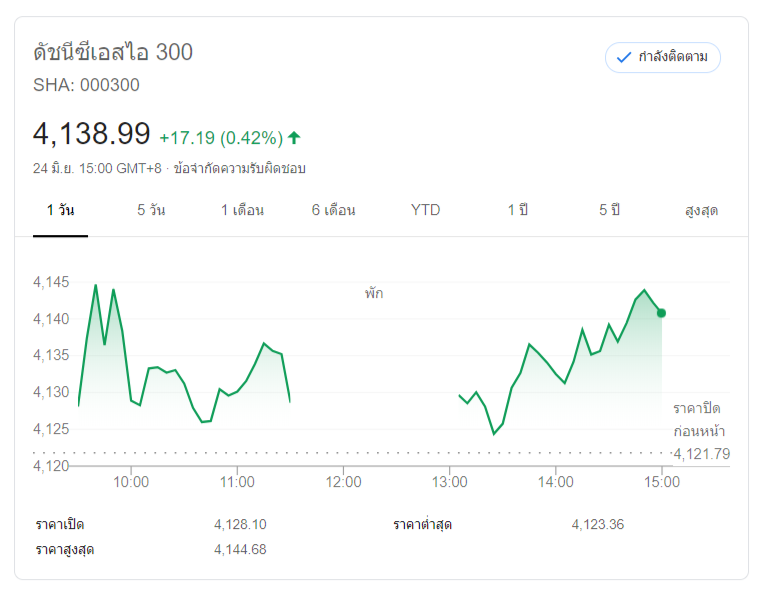Click the green up arrow icon
The width and height of the screenshot is (765, 589).
click(x=294, y=137)
